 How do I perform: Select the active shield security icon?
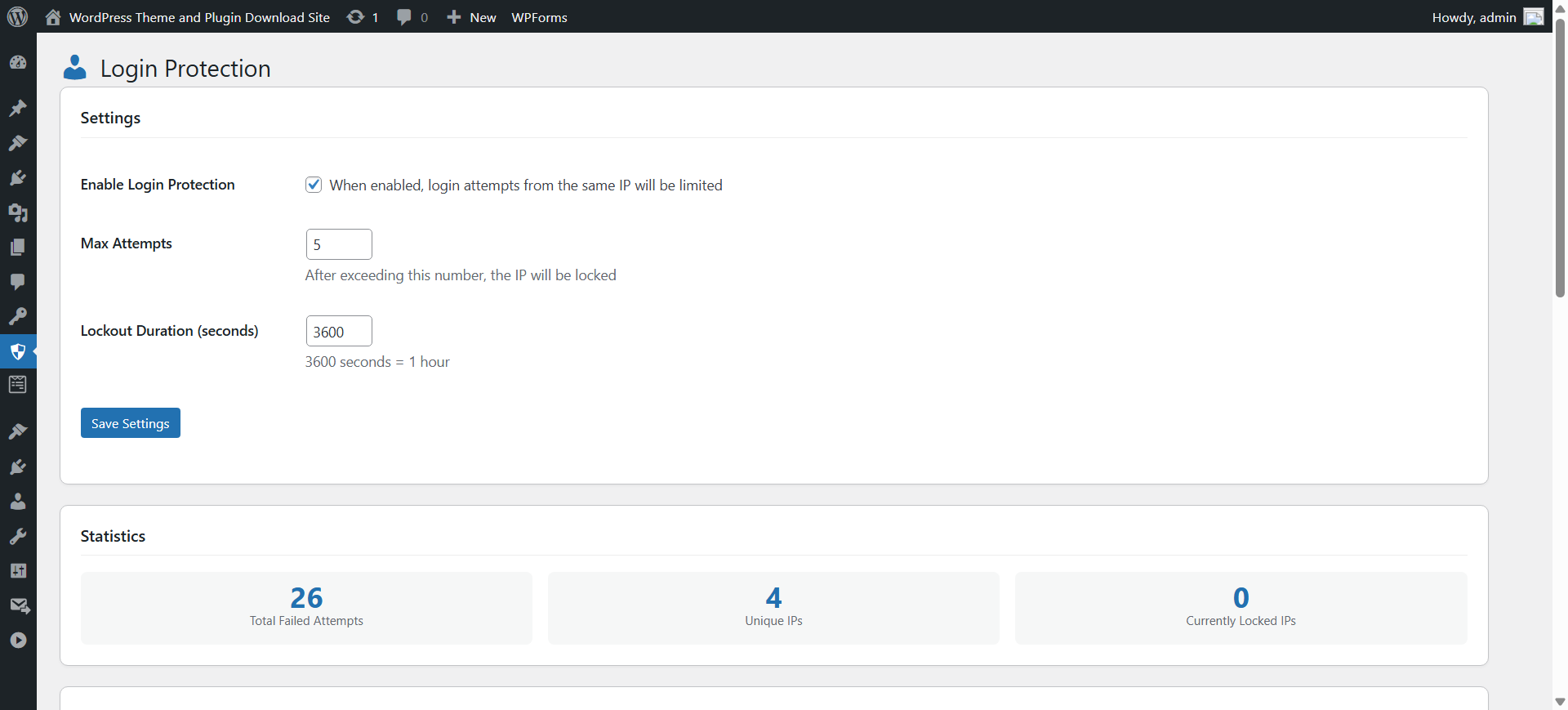tap(18, 352)
